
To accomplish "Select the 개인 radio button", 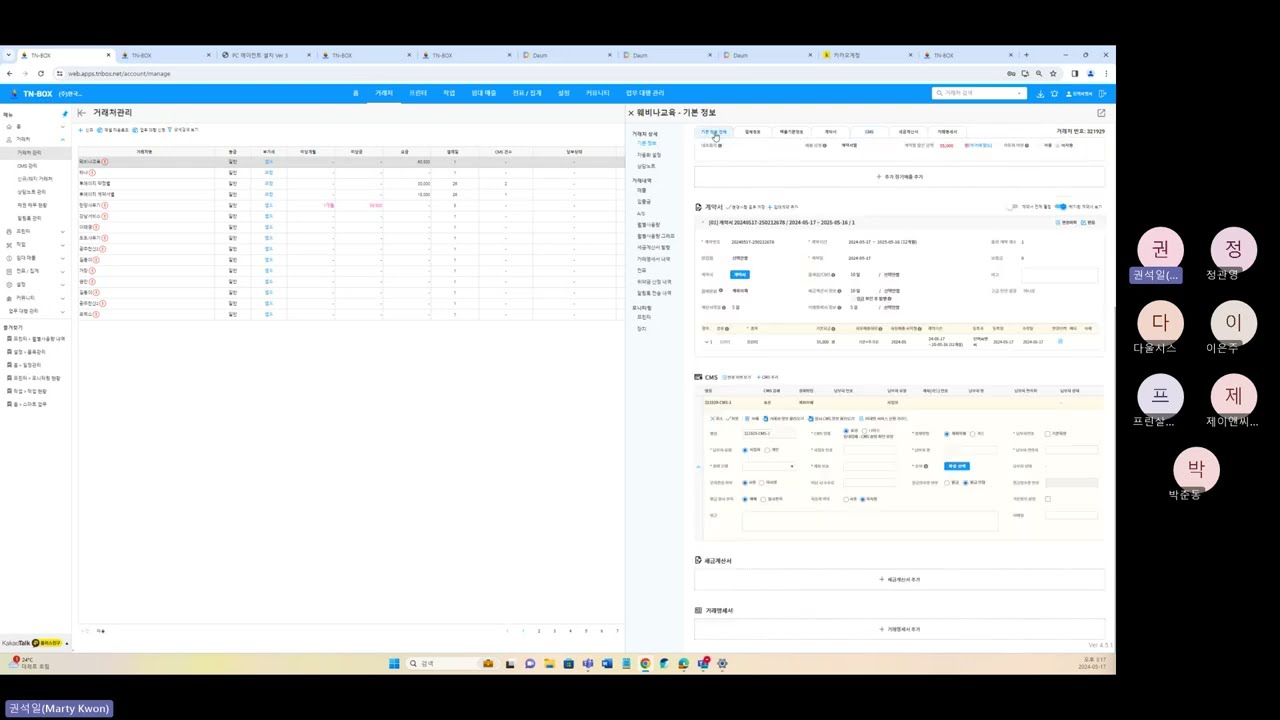I will [x=767, y=450].
